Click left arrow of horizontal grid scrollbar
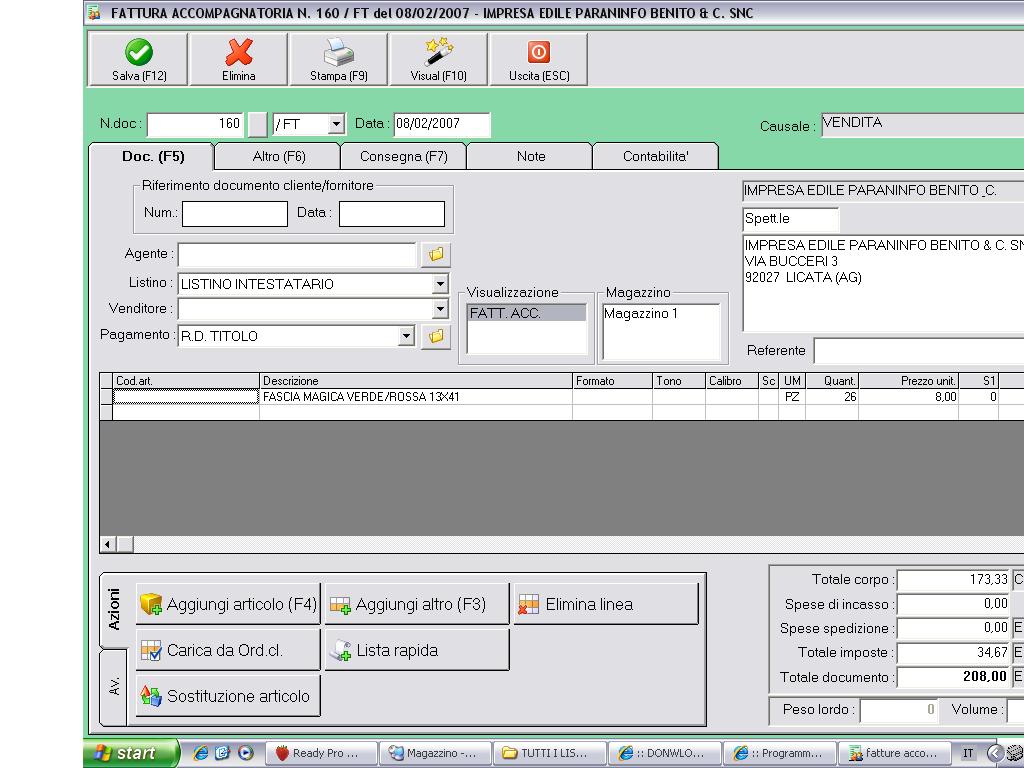Screen dimensions: 1024x768 coord(107,545)
